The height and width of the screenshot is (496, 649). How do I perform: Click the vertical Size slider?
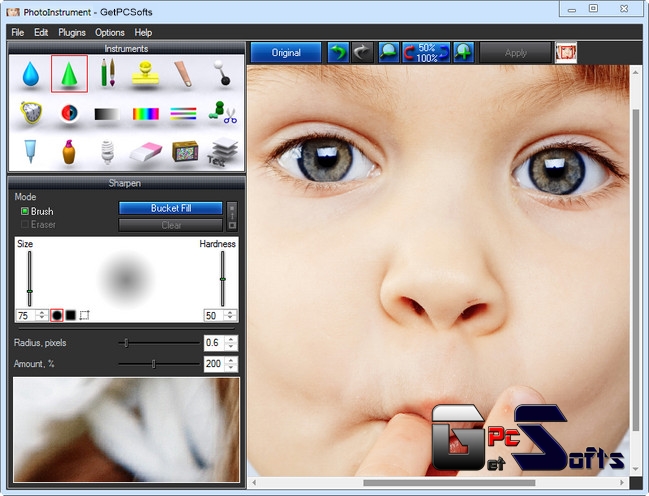[29, 278]
